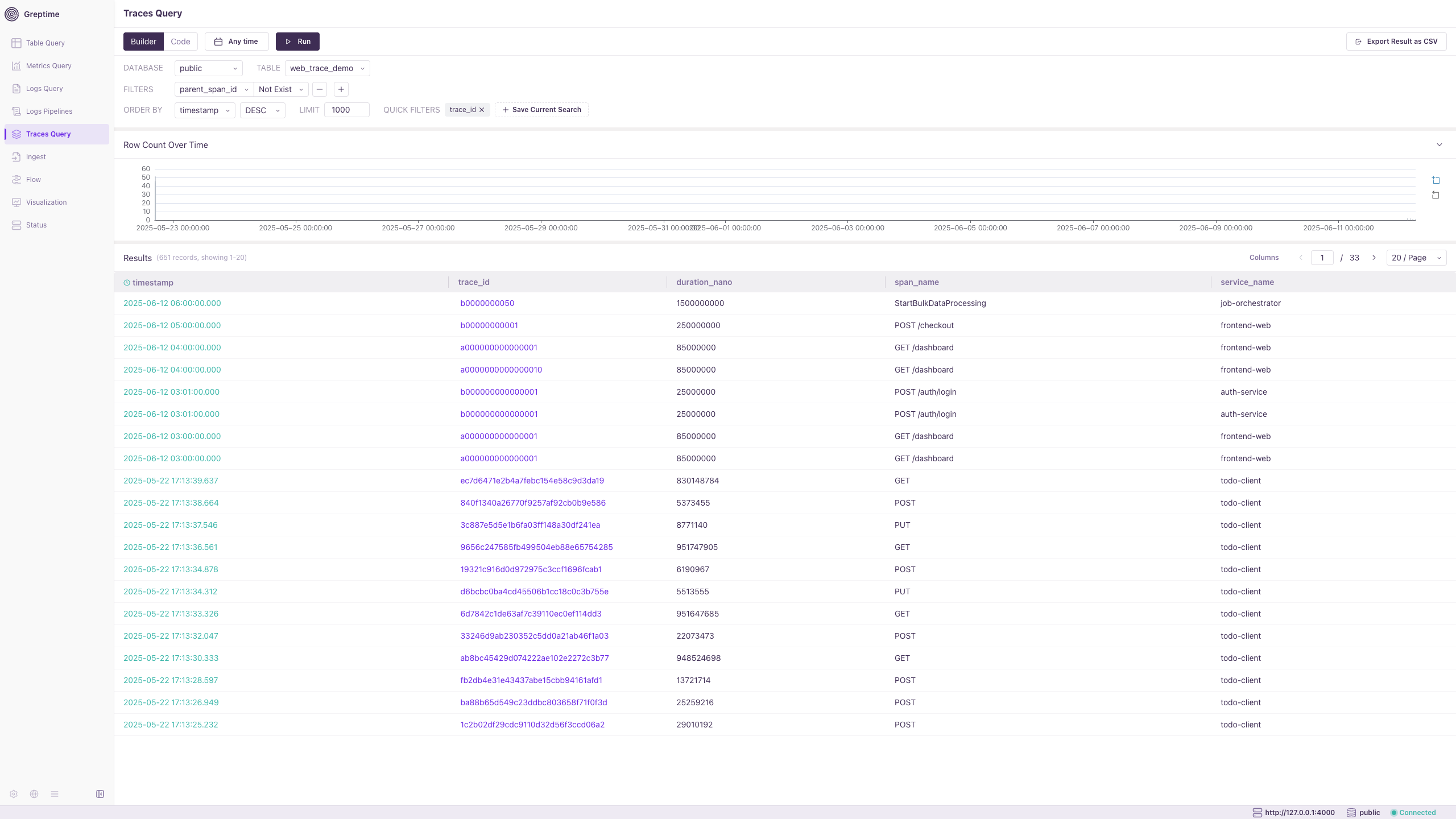Screen dimensions: 1456x819
Task: Click chart zoom select icon
Action: [1436, 180]
